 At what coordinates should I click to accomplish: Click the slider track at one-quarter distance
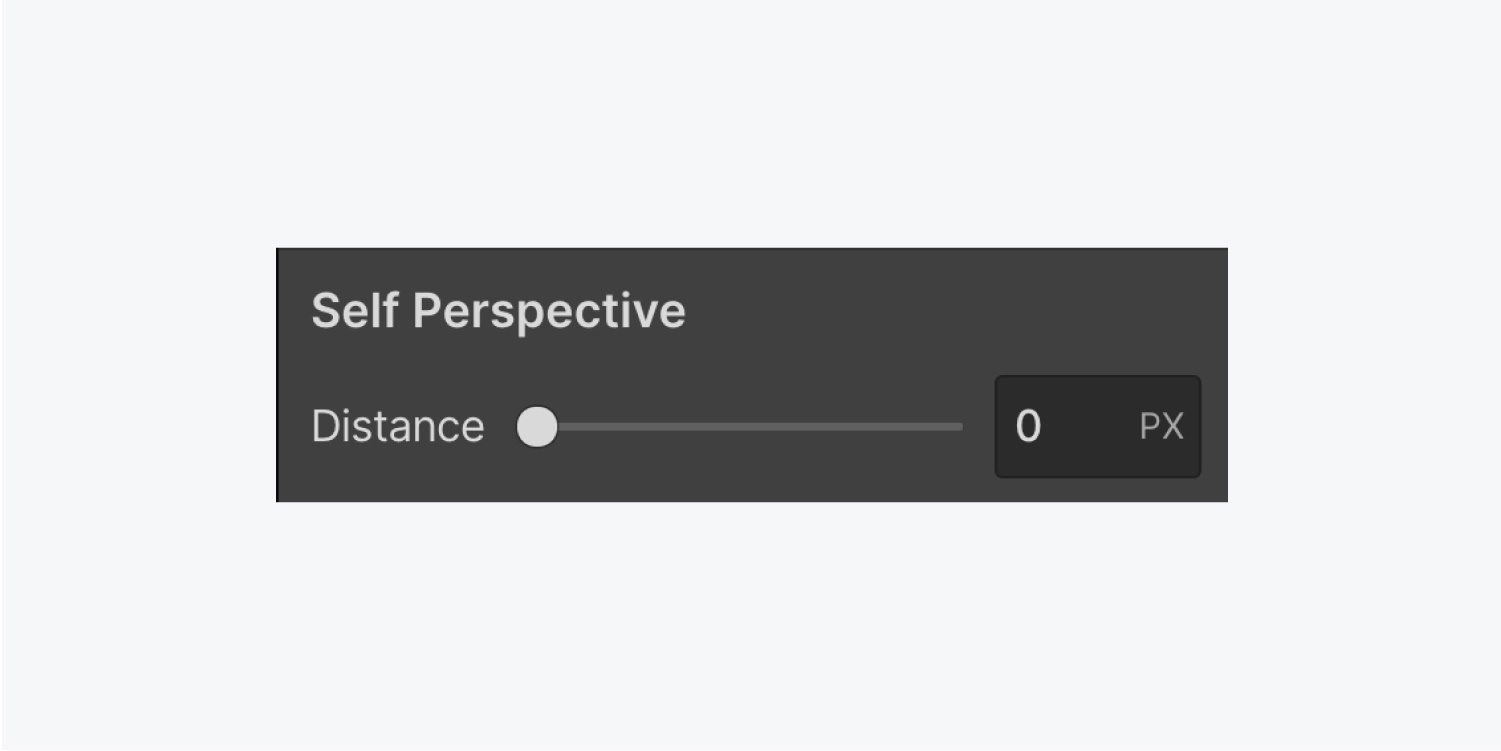click(x=643, y=427)
